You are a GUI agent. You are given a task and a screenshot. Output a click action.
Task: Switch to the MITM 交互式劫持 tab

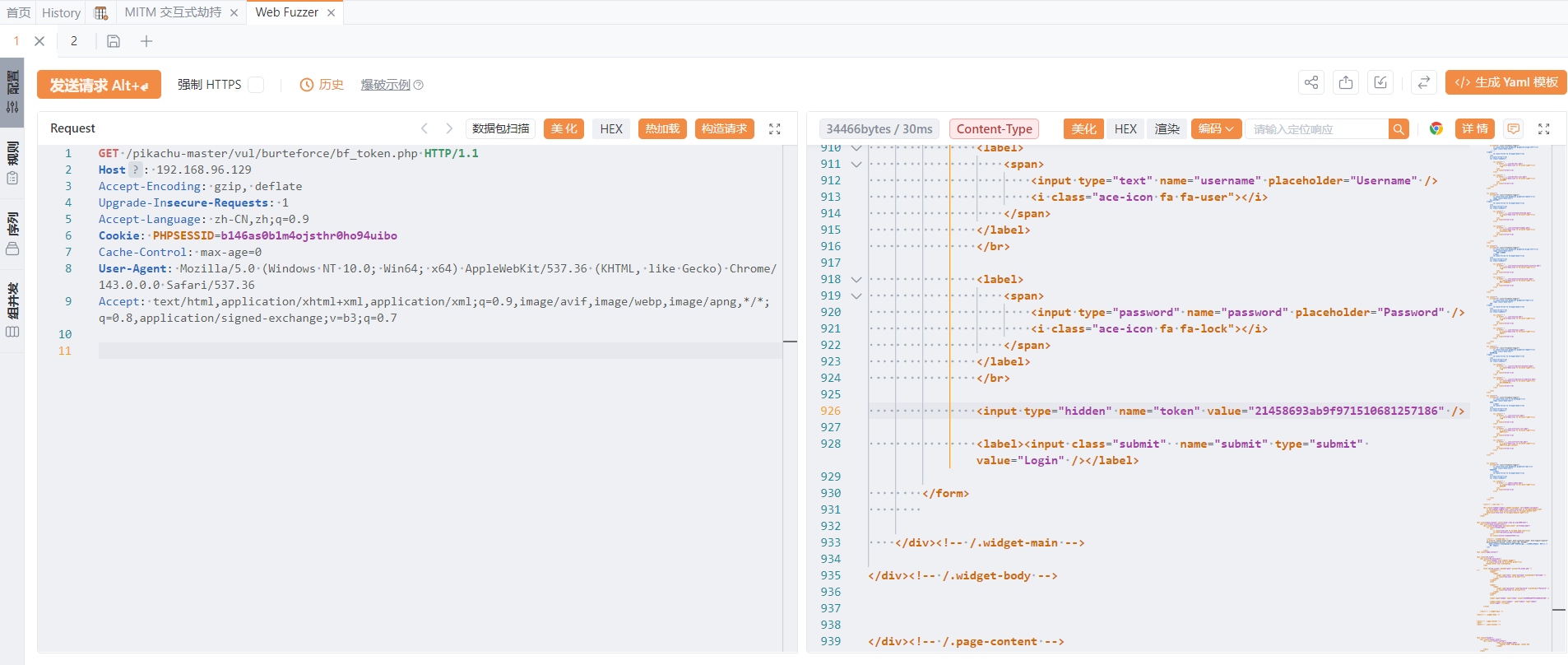pos(173,12)
